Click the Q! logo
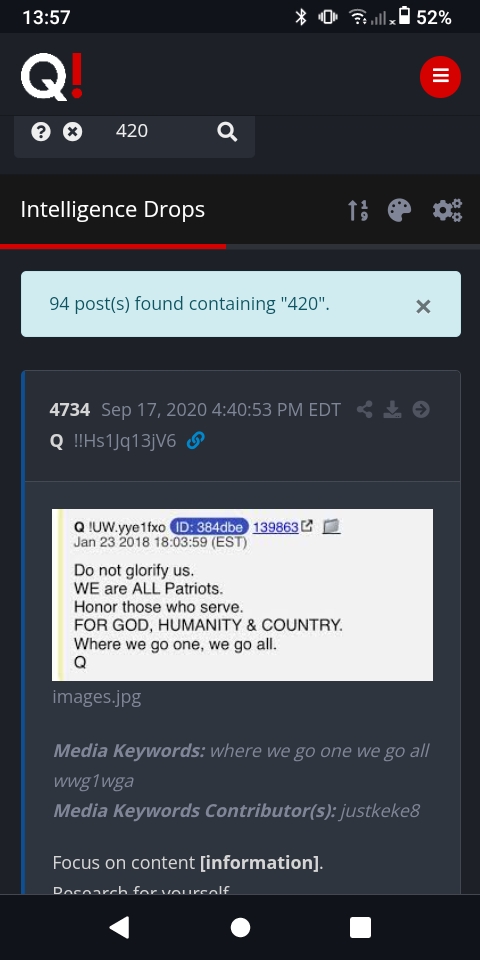Viewport: 480px width, 960px height. coord(51,77)
